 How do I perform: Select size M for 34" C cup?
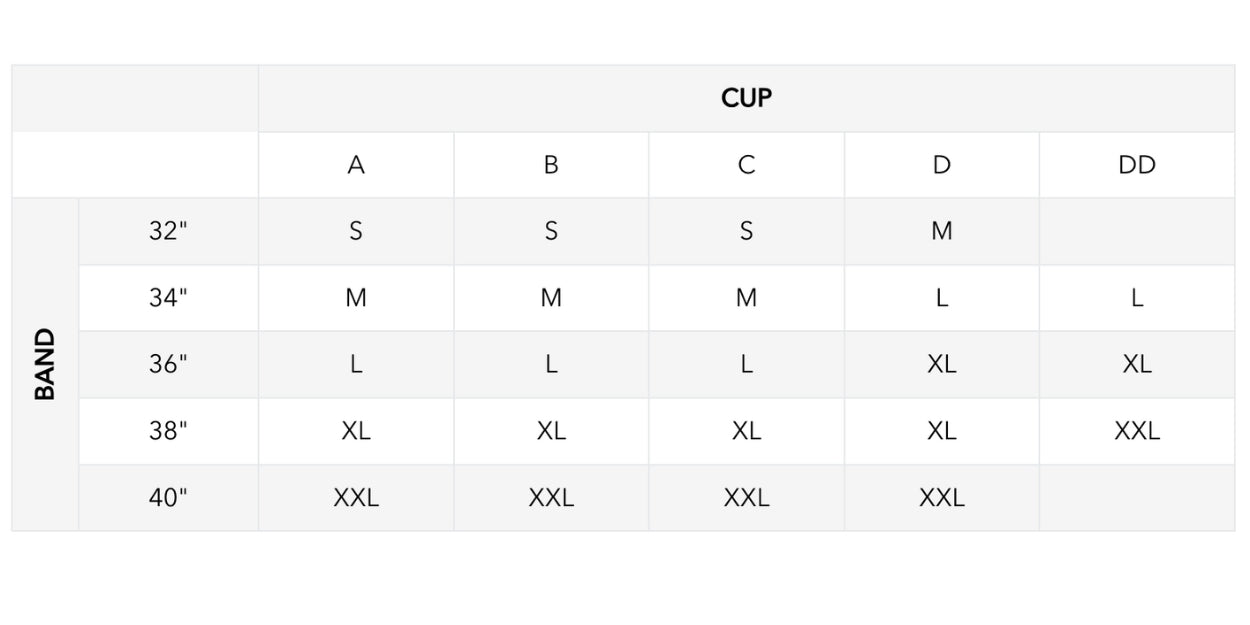click(746, 298)
